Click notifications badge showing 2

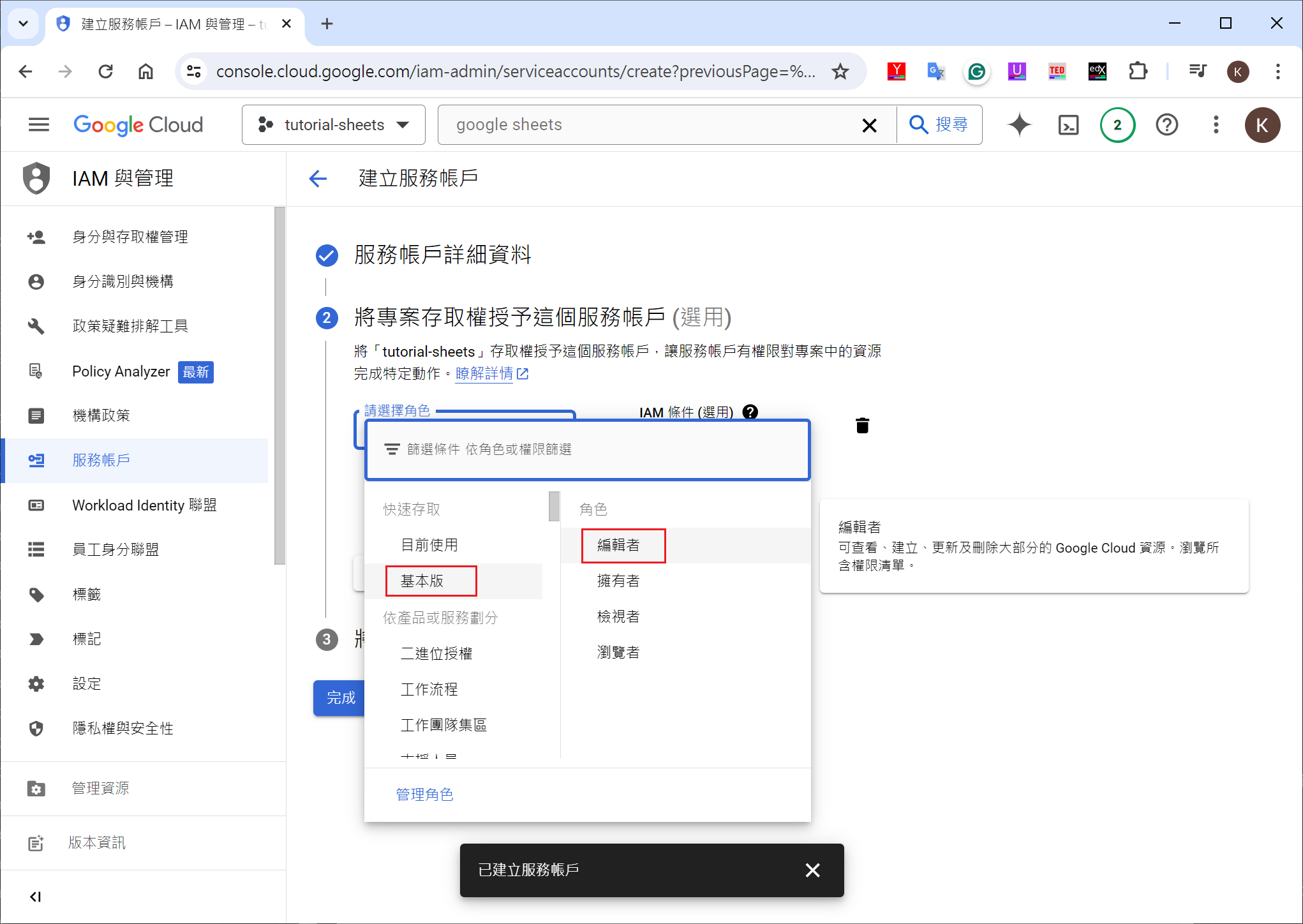pyautogui.click(x=1117, y=124)
